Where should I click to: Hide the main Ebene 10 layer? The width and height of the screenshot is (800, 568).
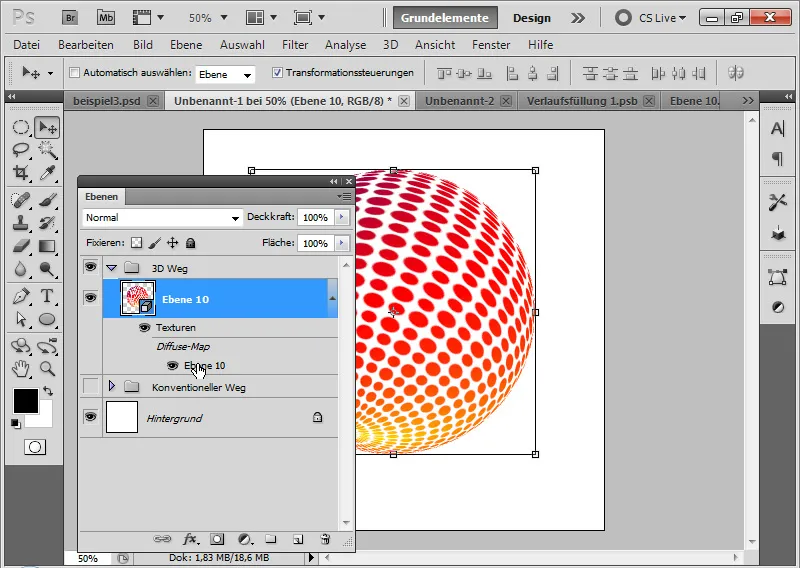coord(90,298)
